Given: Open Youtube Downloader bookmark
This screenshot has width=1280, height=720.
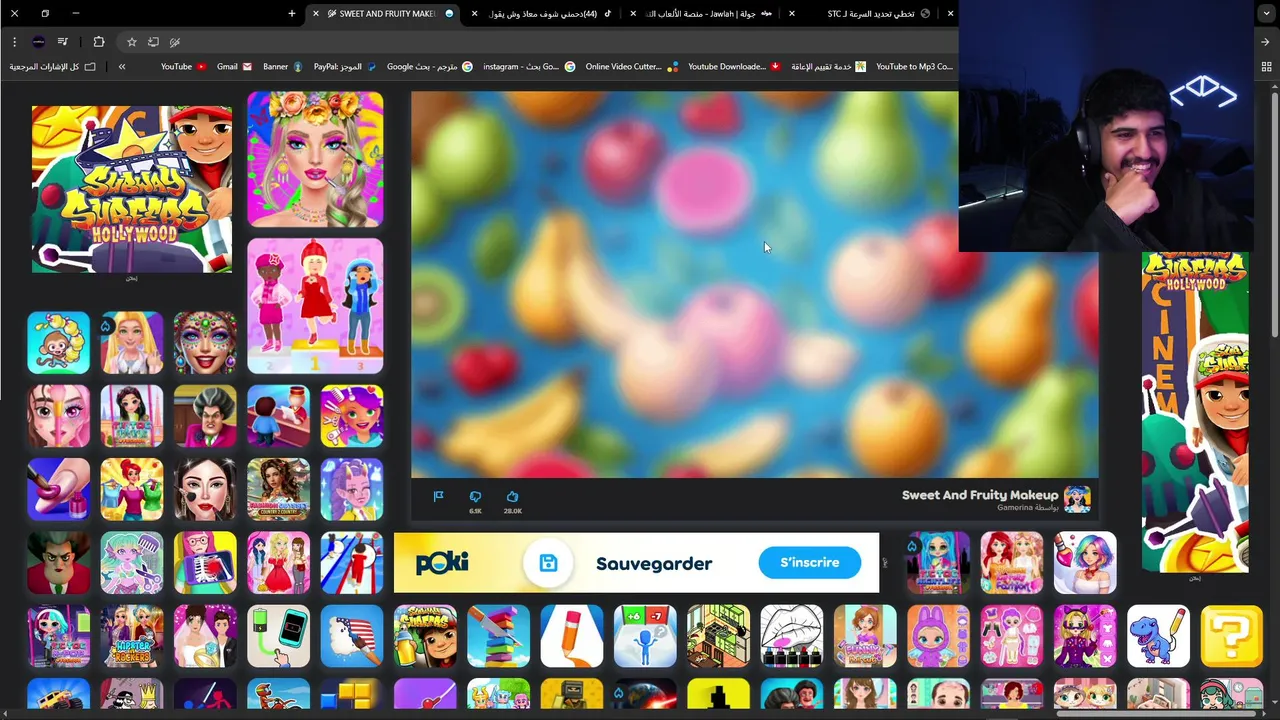Looking at the screenshot, I should coord(734,67).
